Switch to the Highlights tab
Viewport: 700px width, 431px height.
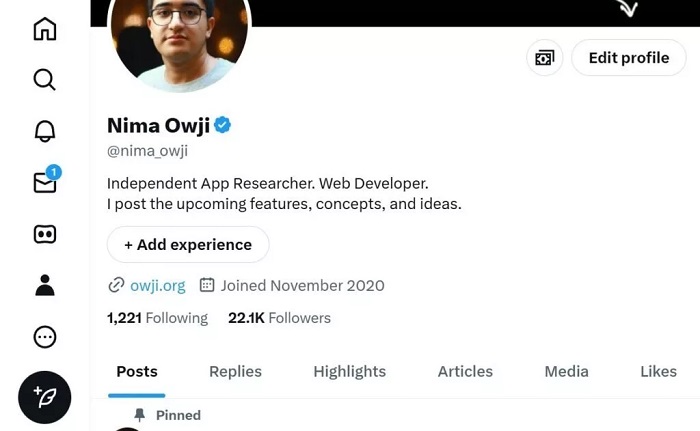pos(350,372)
